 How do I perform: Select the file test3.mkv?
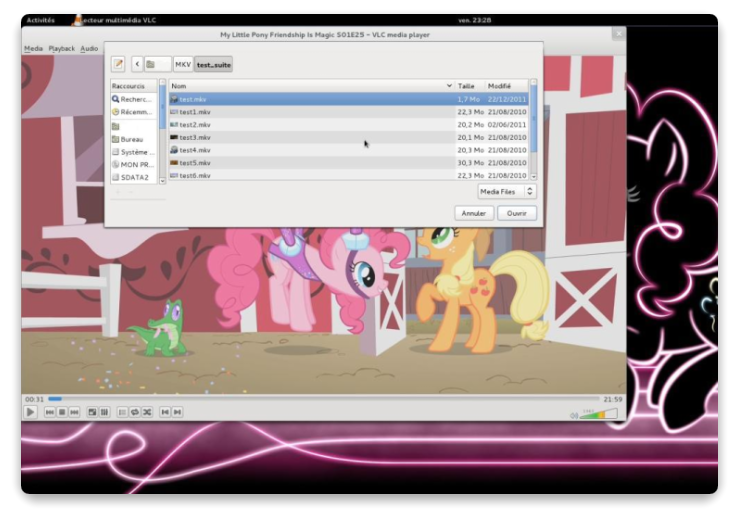(x=348, y=138)
